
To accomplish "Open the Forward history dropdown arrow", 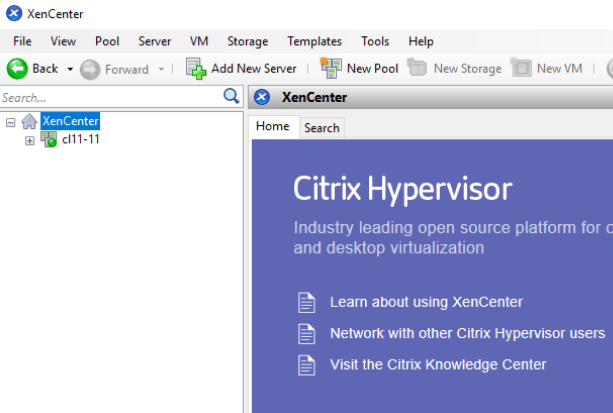I will [161, 69].
